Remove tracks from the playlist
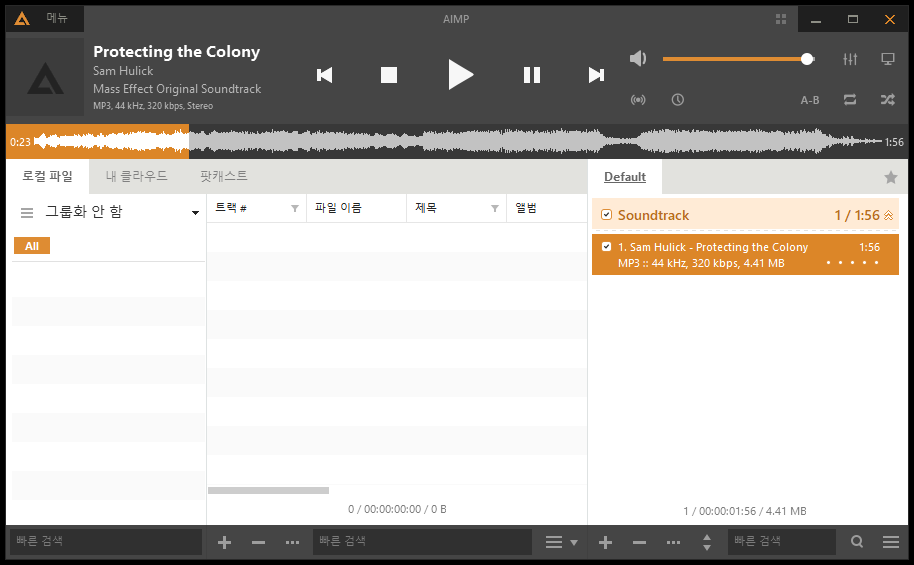 tap(639, 543)
